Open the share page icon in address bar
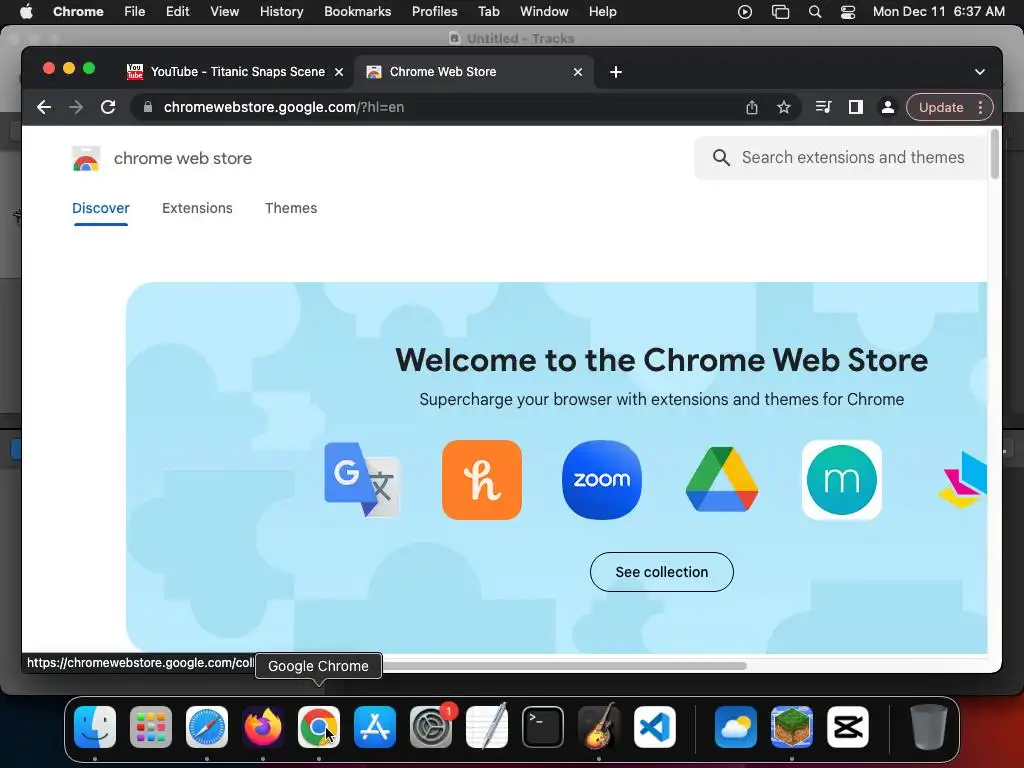The image size is (1024, 768). [x=752, y=107]
